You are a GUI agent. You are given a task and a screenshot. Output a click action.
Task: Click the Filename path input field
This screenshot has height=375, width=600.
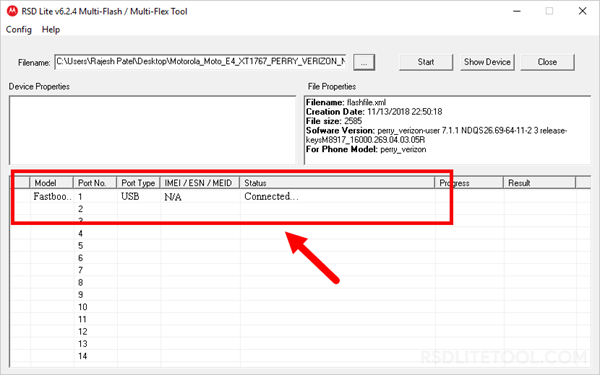pyautogui.click(x=201, y=62)
